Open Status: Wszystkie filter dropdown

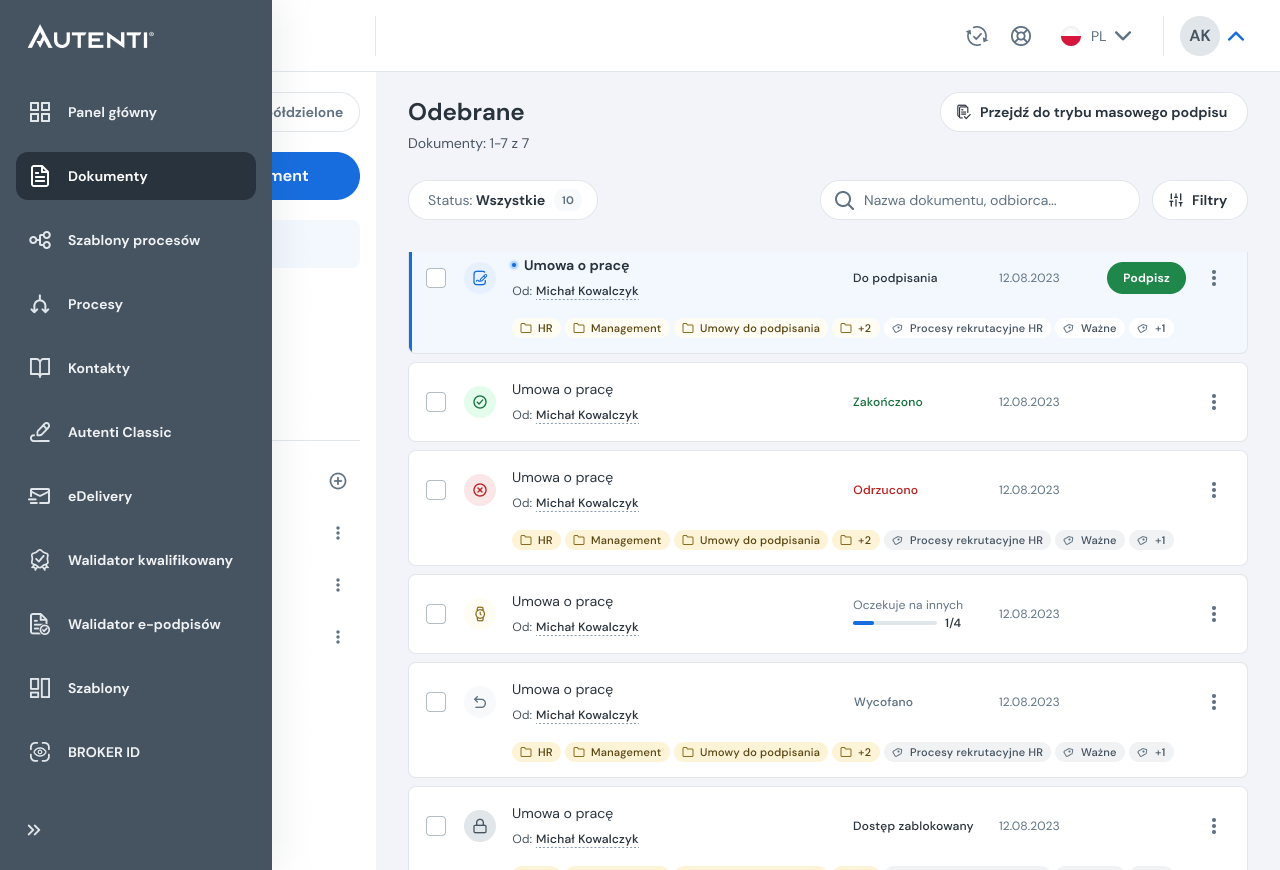tap(502, 200)
